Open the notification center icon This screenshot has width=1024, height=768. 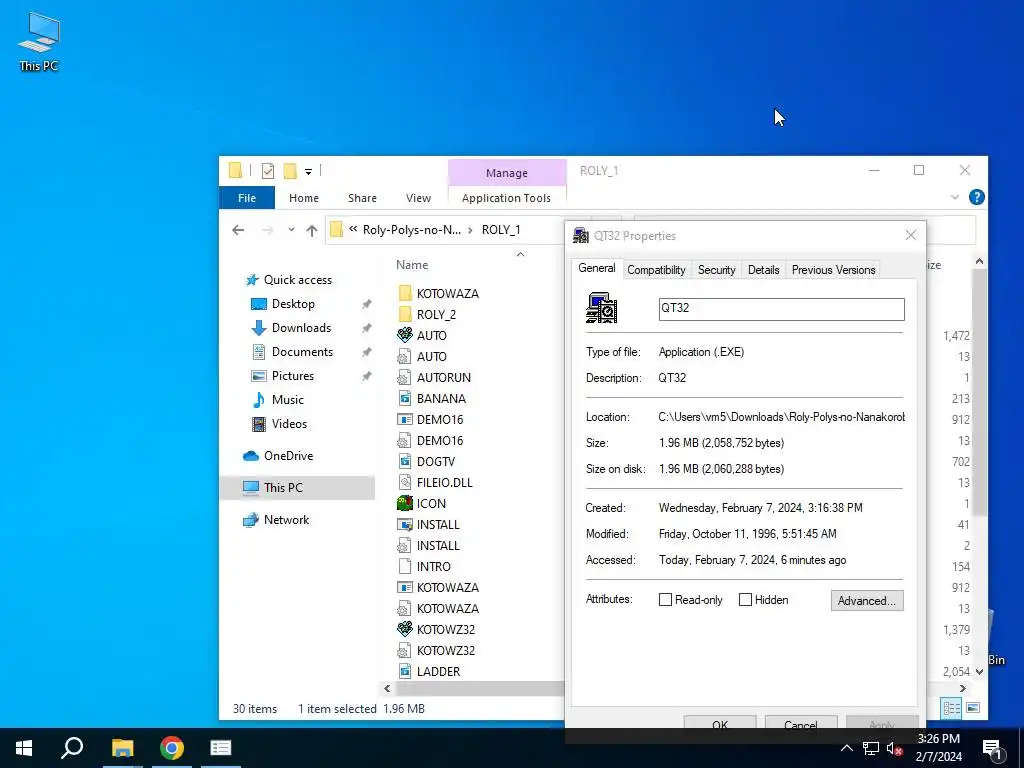(992, 748)
